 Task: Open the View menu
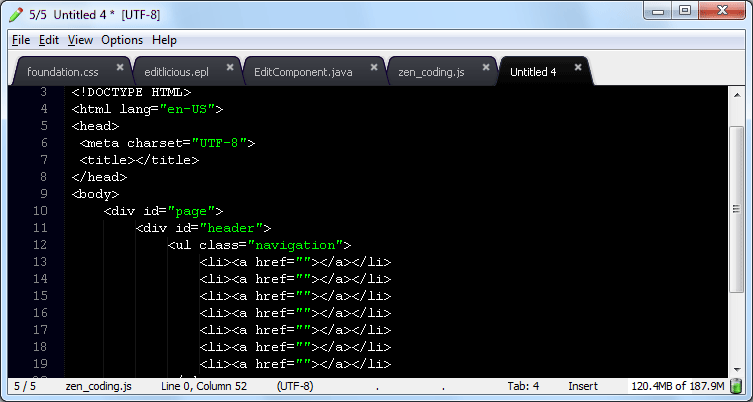click(80, 40)
